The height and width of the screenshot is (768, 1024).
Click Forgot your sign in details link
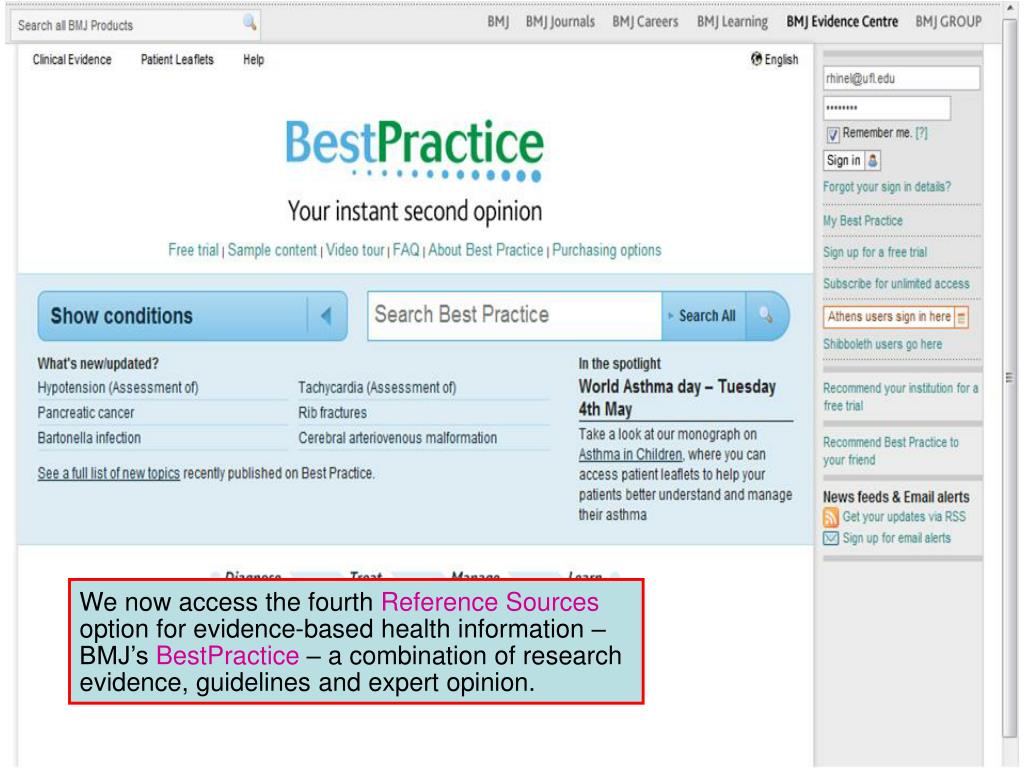[886, 187]
